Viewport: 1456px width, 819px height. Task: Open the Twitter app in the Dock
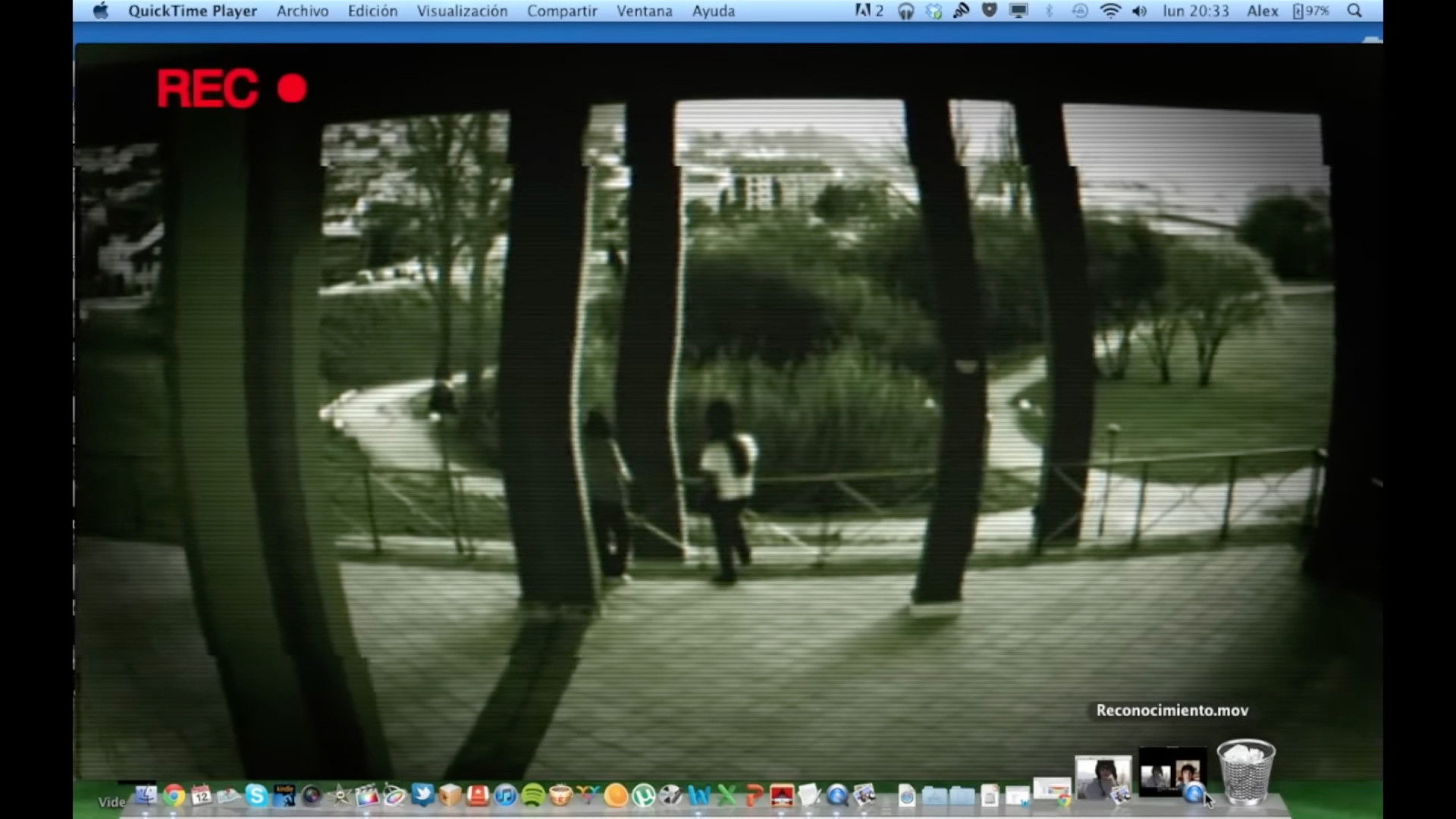click(422, 795)
